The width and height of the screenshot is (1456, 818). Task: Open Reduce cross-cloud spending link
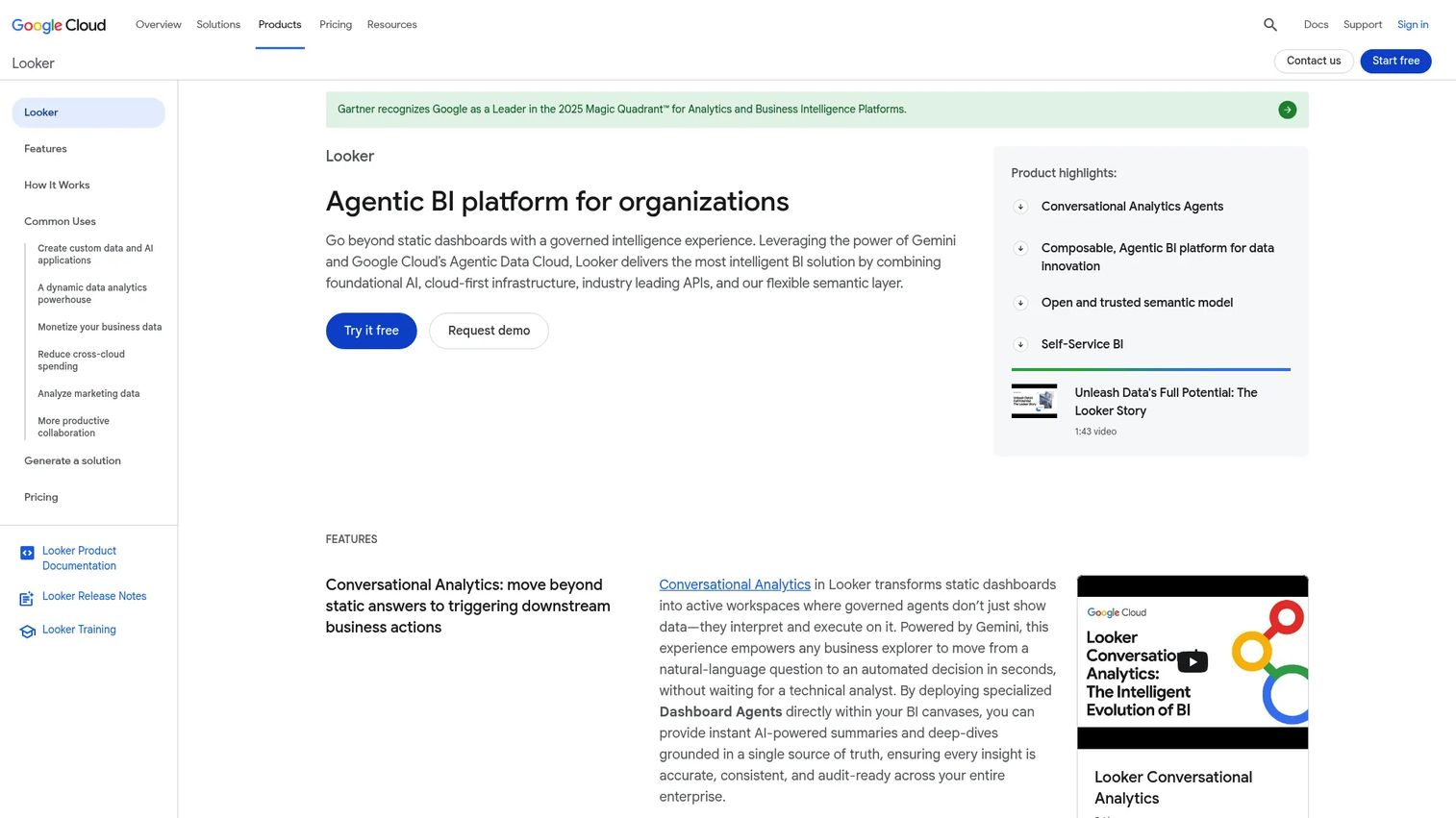pyautogui.click(x=82, y=360)
